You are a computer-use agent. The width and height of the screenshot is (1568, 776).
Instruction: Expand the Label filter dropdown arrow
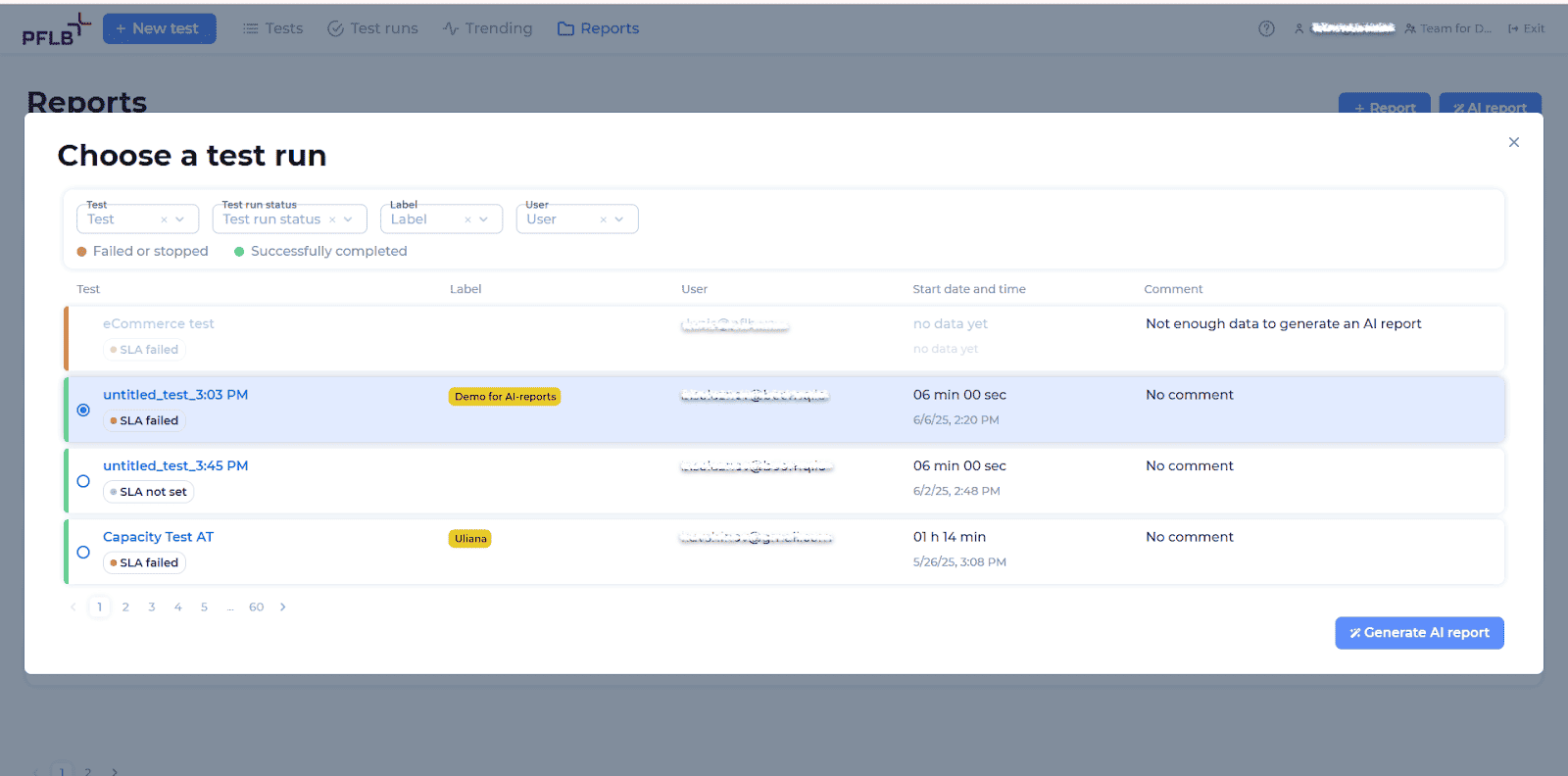(x=483, y=219)
